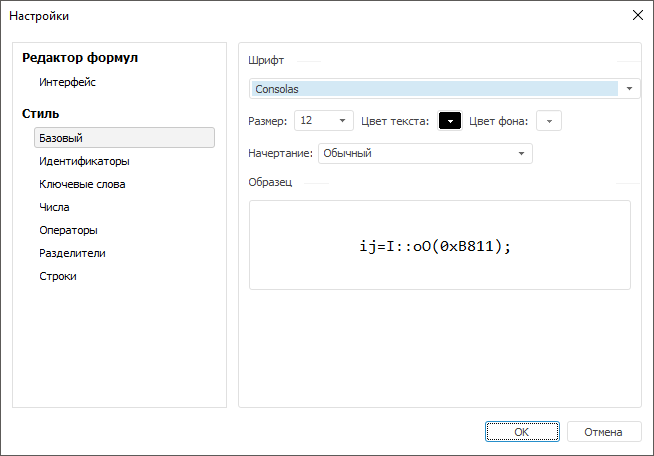
Task: Select the Числа style item
Action: (54, 207)
